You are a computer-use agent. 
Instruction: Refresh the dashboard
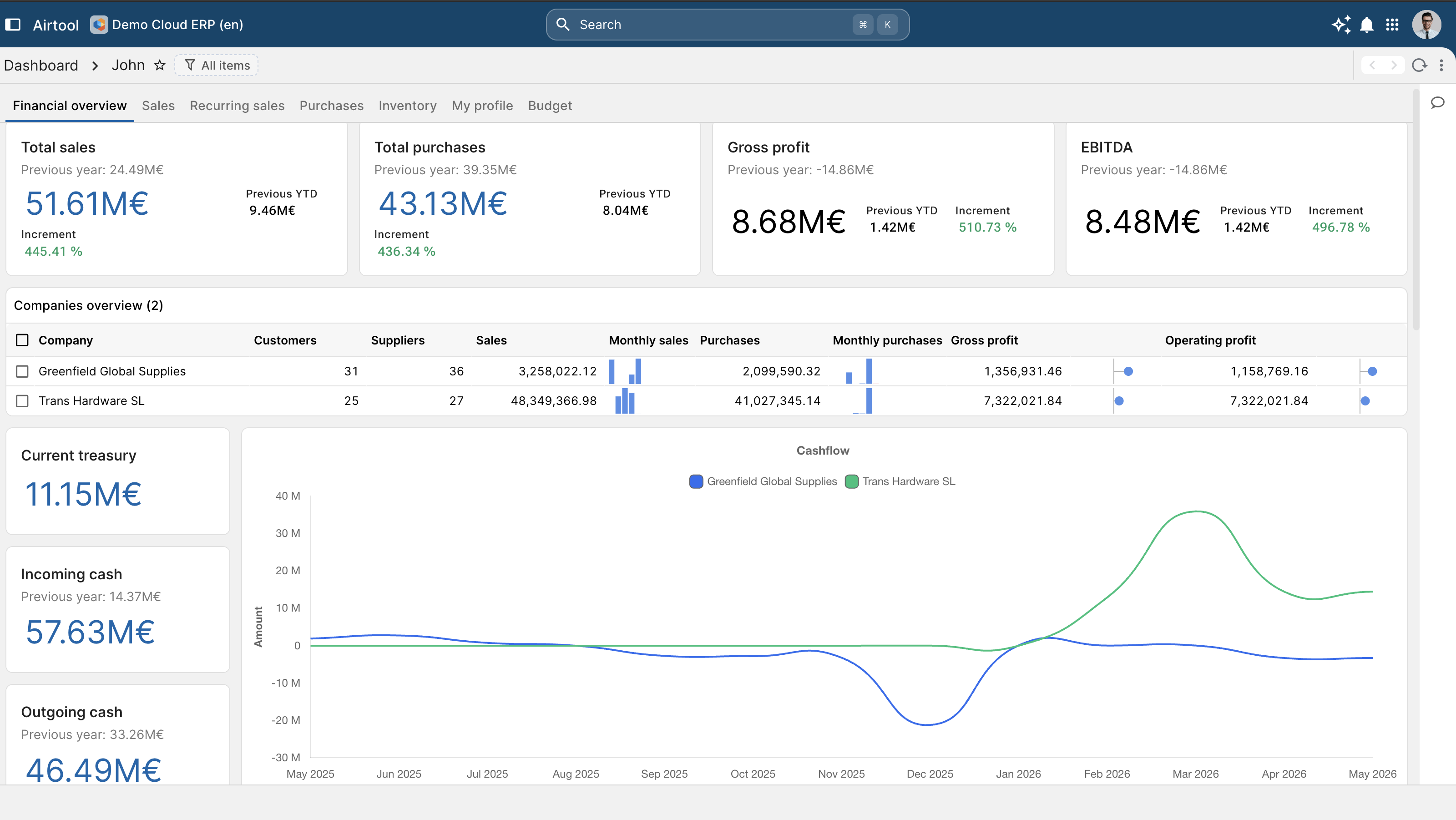[1419, 65]
